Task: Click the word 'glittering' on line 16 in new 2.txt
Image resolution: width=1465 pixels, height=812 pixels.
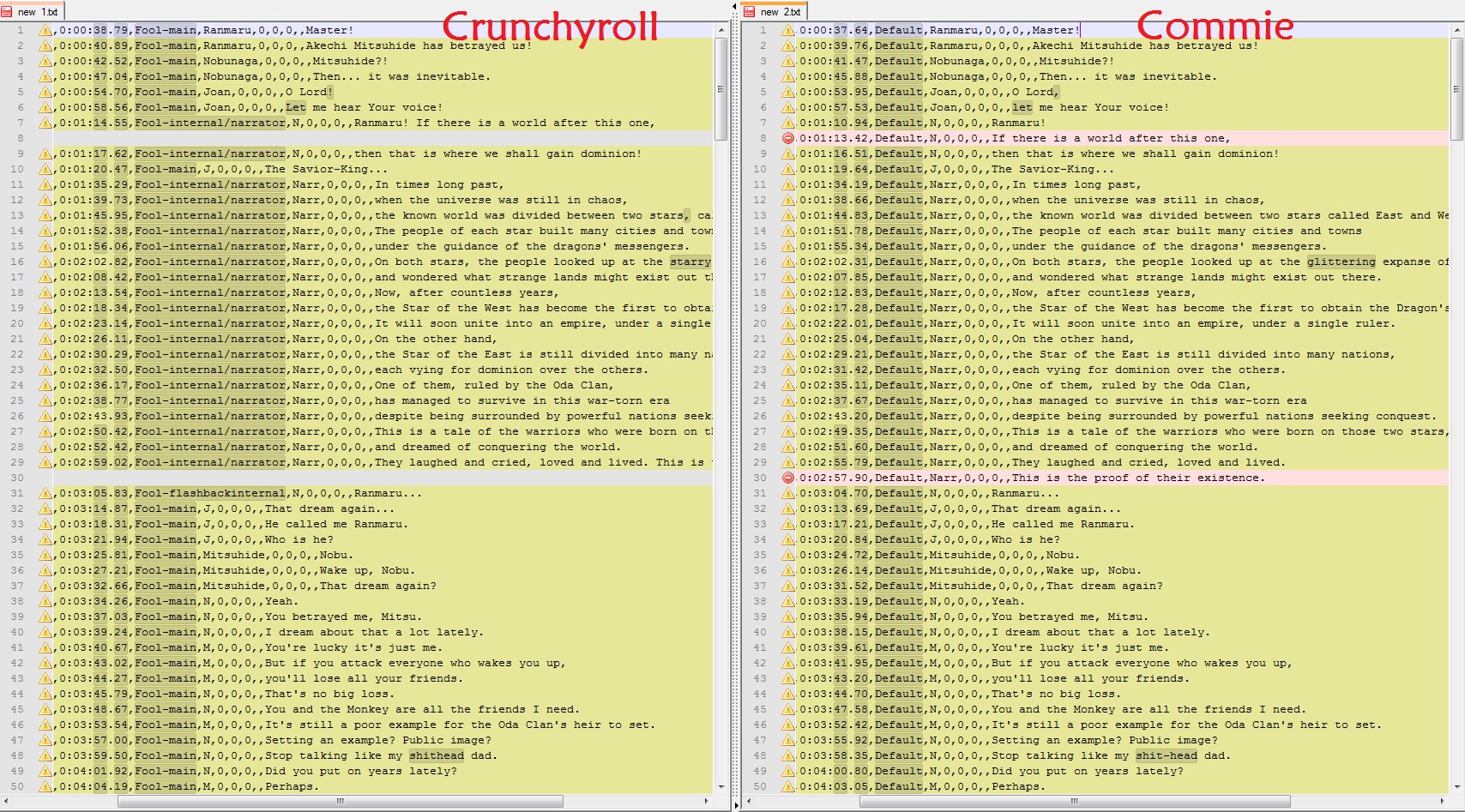Action: click(x=1341, y=262)
